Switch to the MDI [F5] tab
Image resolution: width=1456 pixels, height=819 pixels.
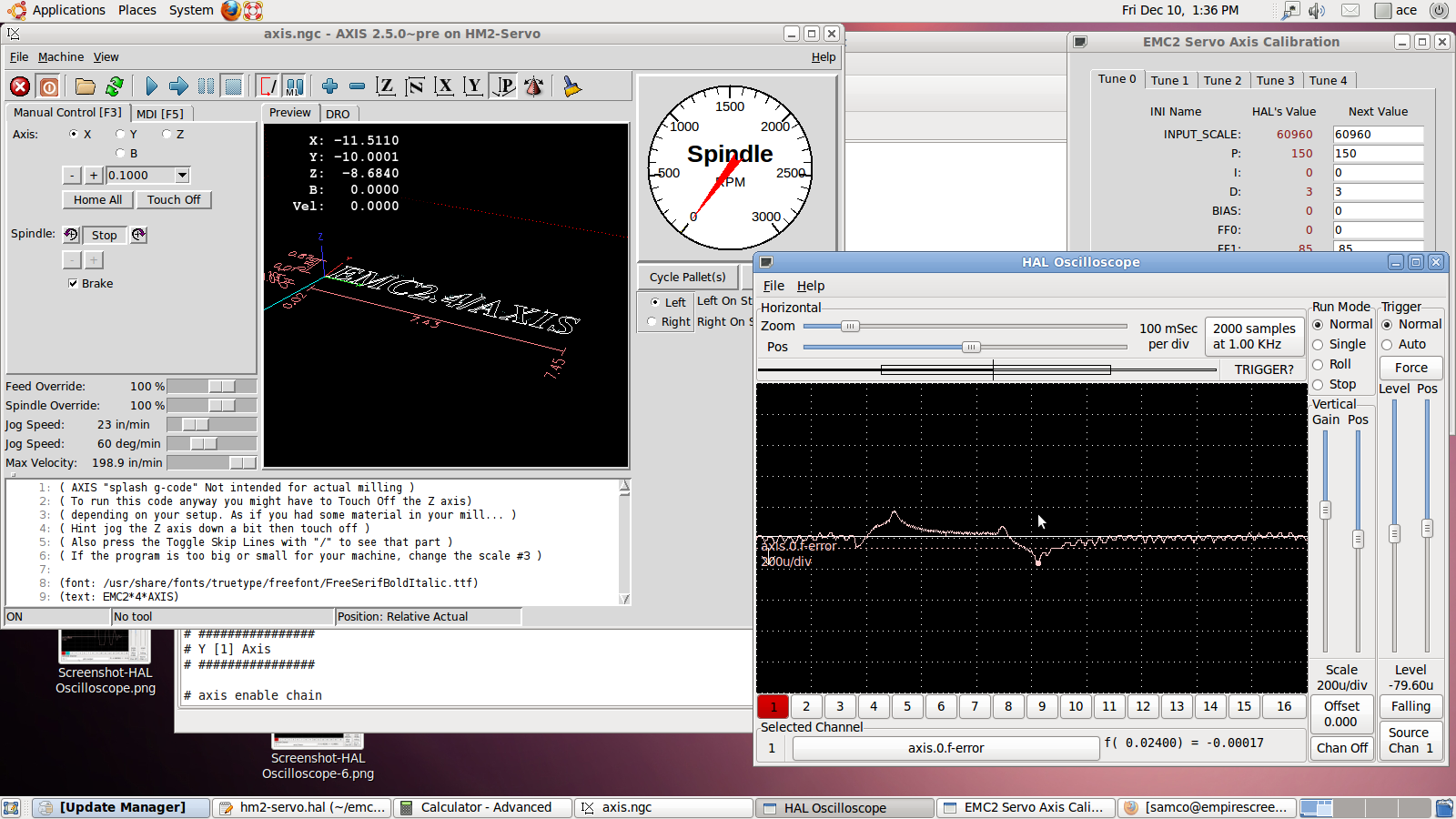[x=160, y=114]
